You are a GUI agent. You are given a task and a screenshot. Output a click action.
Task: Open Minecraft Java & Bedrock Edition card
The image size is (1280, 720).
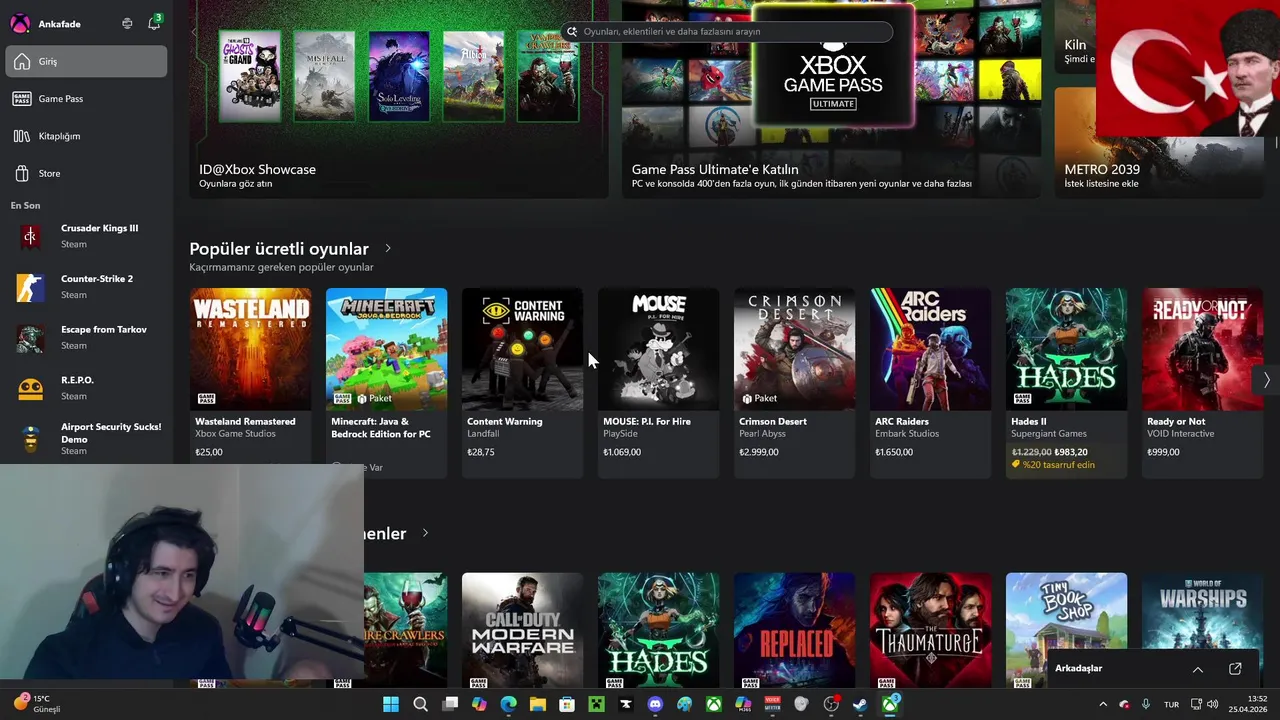[386, 383]
